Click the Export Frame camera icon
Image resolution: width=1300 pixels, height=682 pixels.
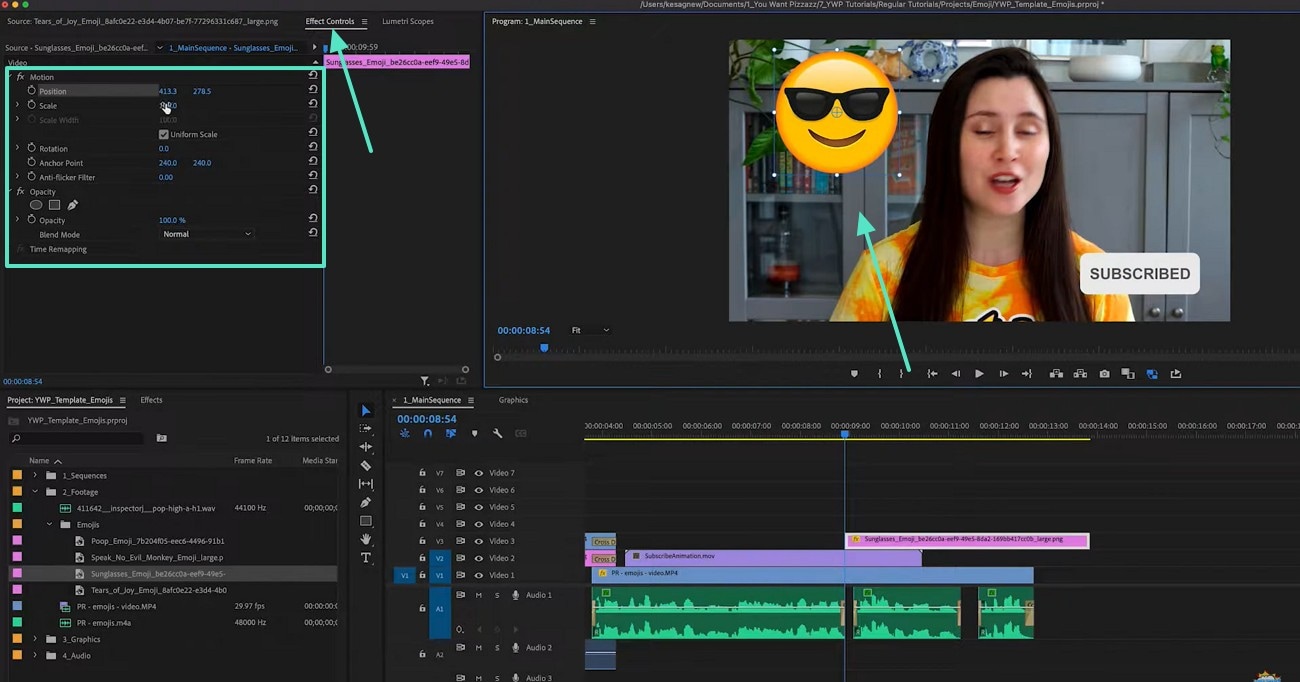point(1104,374)
